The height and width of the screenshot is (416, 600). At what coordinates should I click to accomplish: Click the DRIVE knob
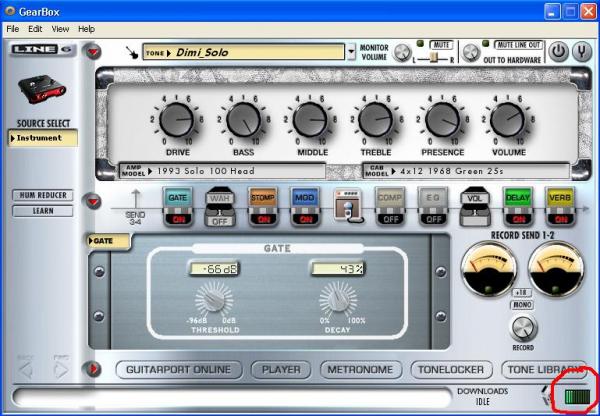click(x=176, y=120)
